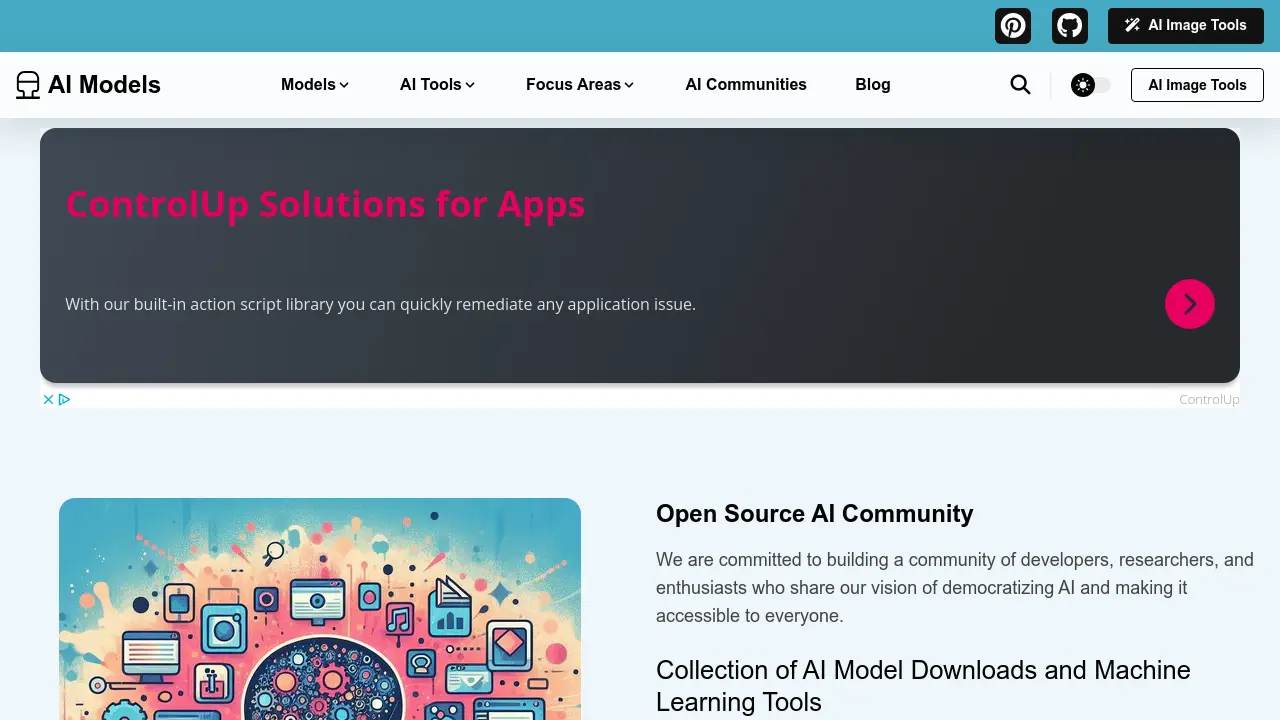This screenshot has width=1280, height=720.
Task: Open search with magnifier icon
Action: point(1020,85)
